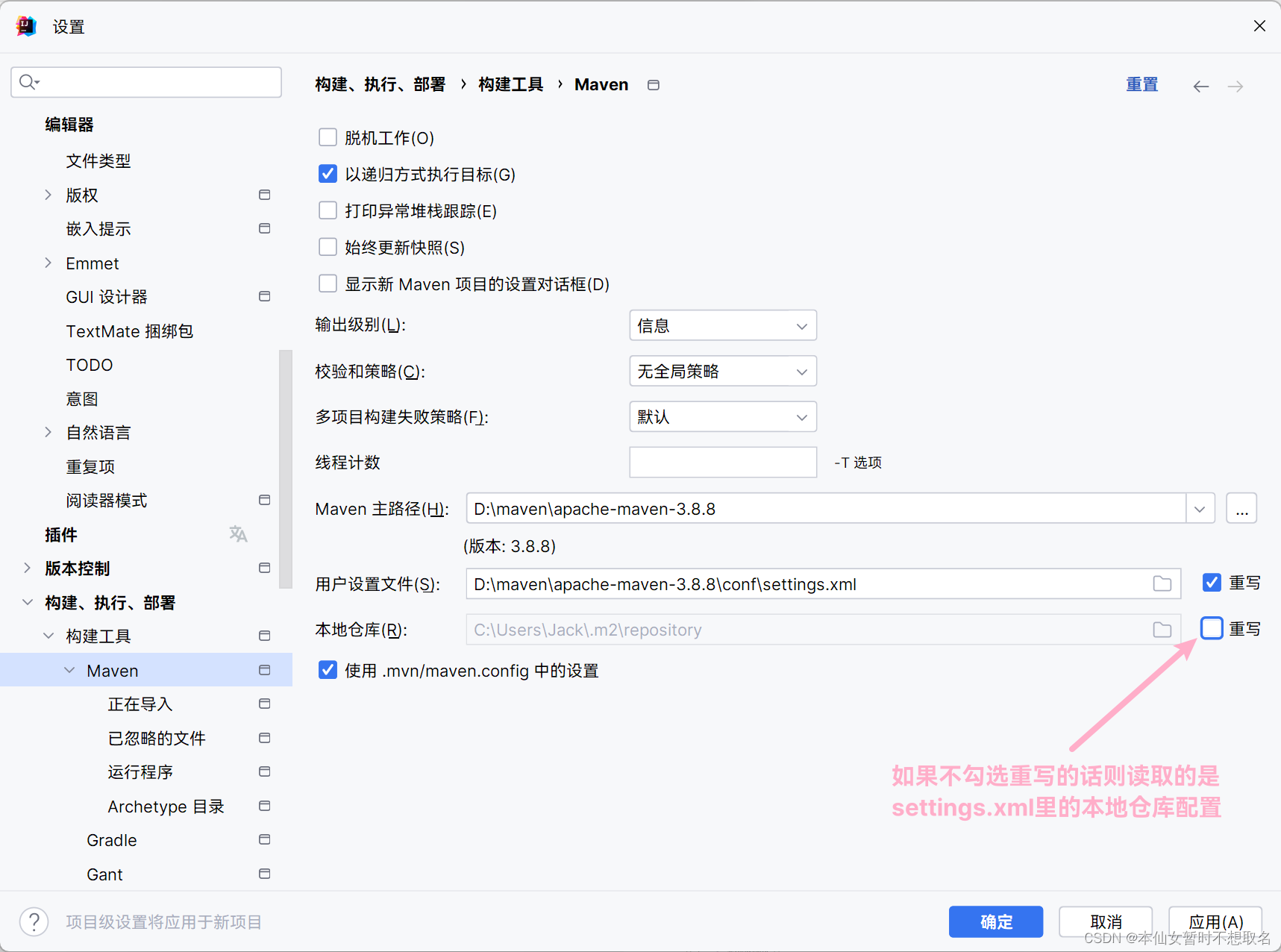Collapse the 构建工具 tree node
This screenshot has height=952, width=1281.
click(48, 636)
